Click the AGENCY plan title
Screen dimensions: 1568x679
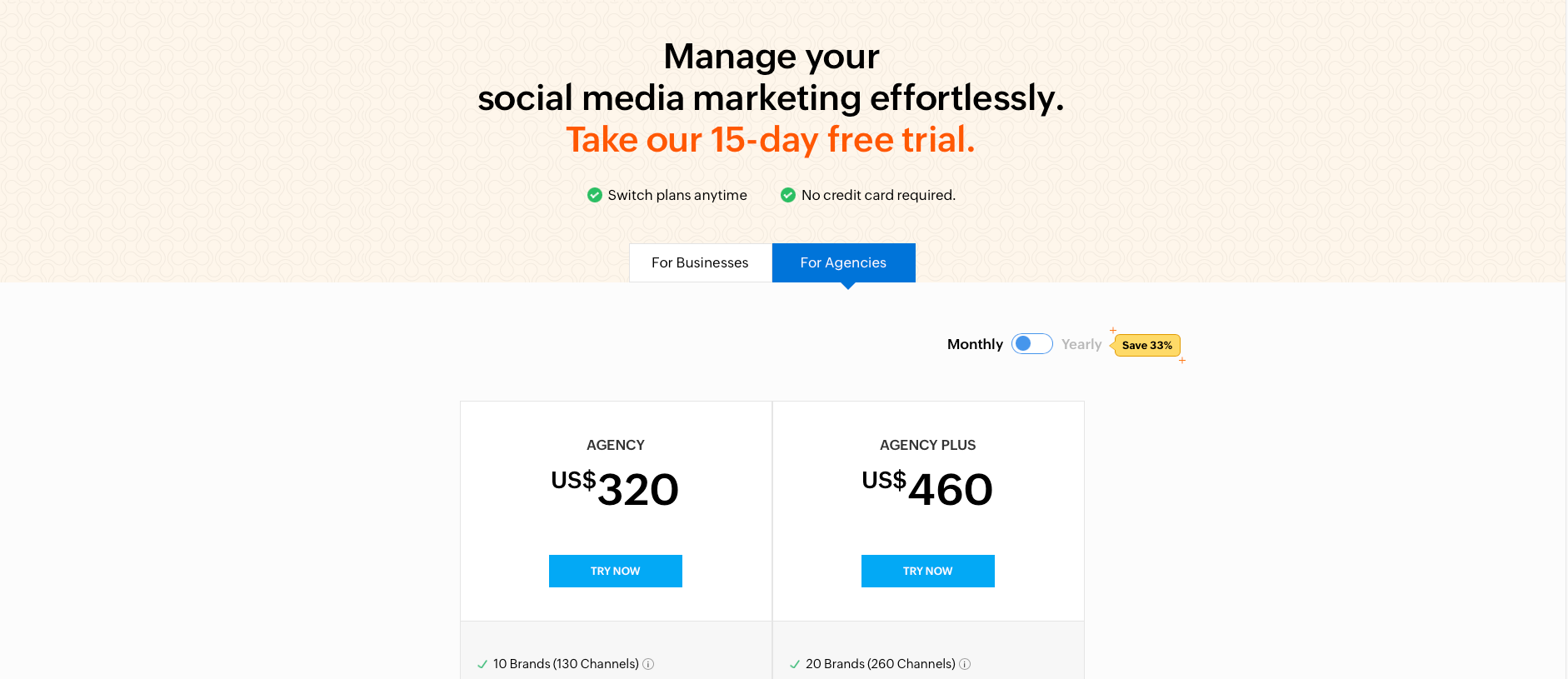coord(616,445)
